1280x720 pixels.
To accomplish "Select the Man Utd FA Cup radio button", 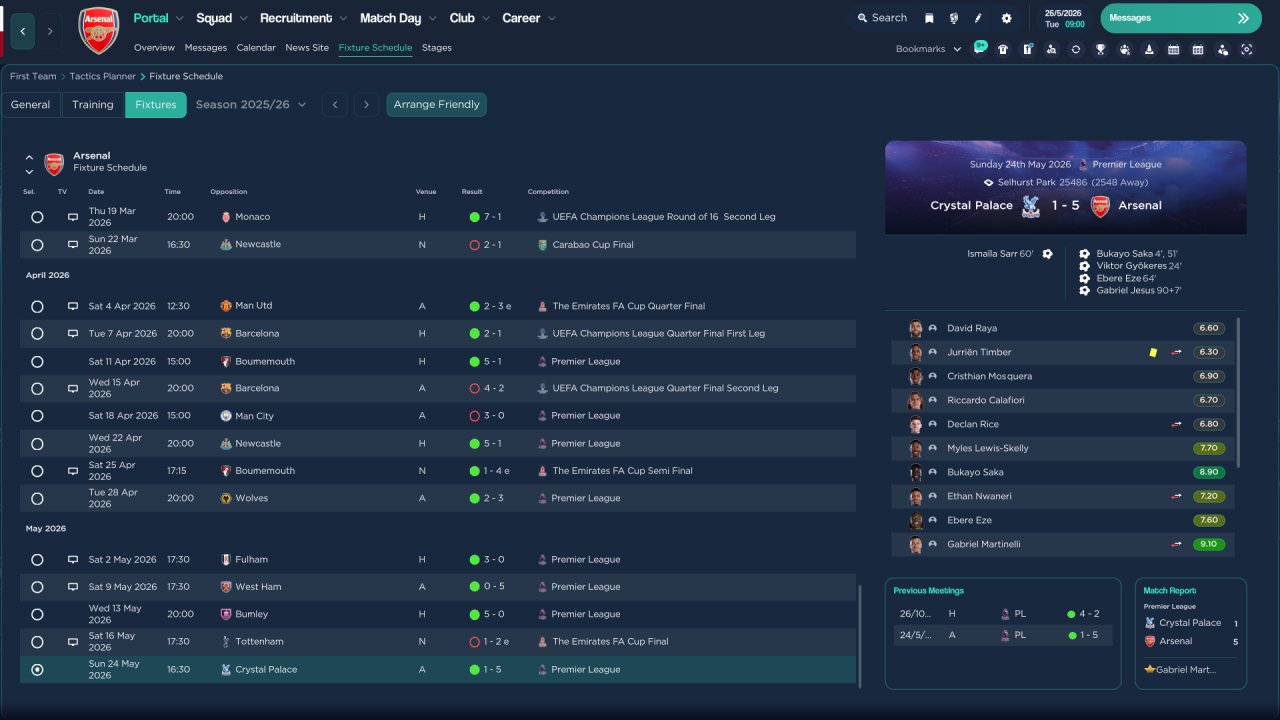I will (x=37, y=306).
